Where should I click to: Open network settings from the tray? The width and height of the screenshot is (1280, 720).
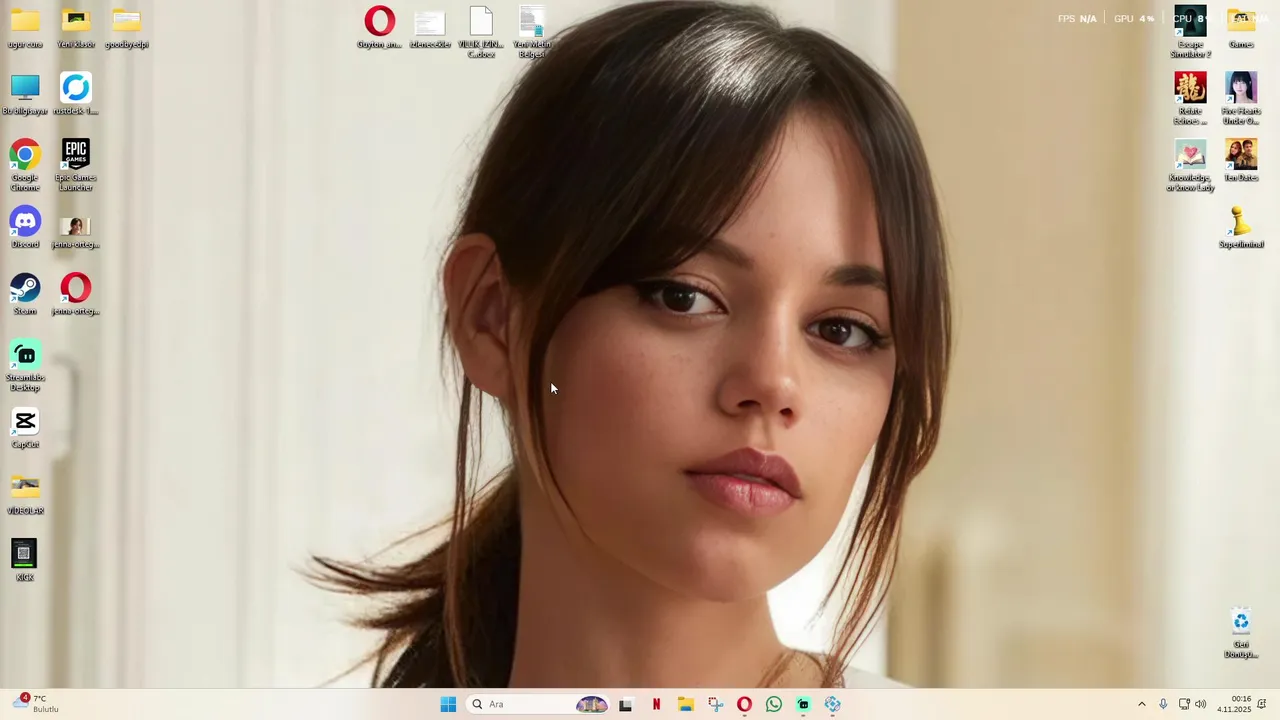tap(1184, 704)
